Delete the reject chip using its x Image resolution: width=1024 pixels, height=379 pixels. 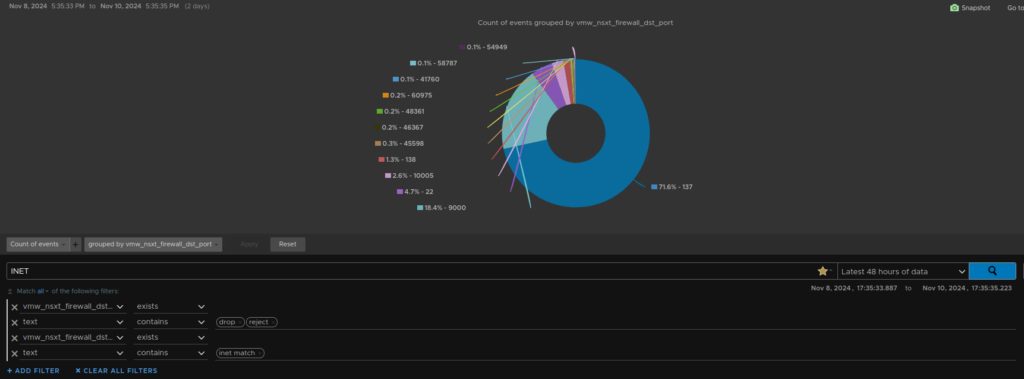pyautogui.click(x=273, y=322)
